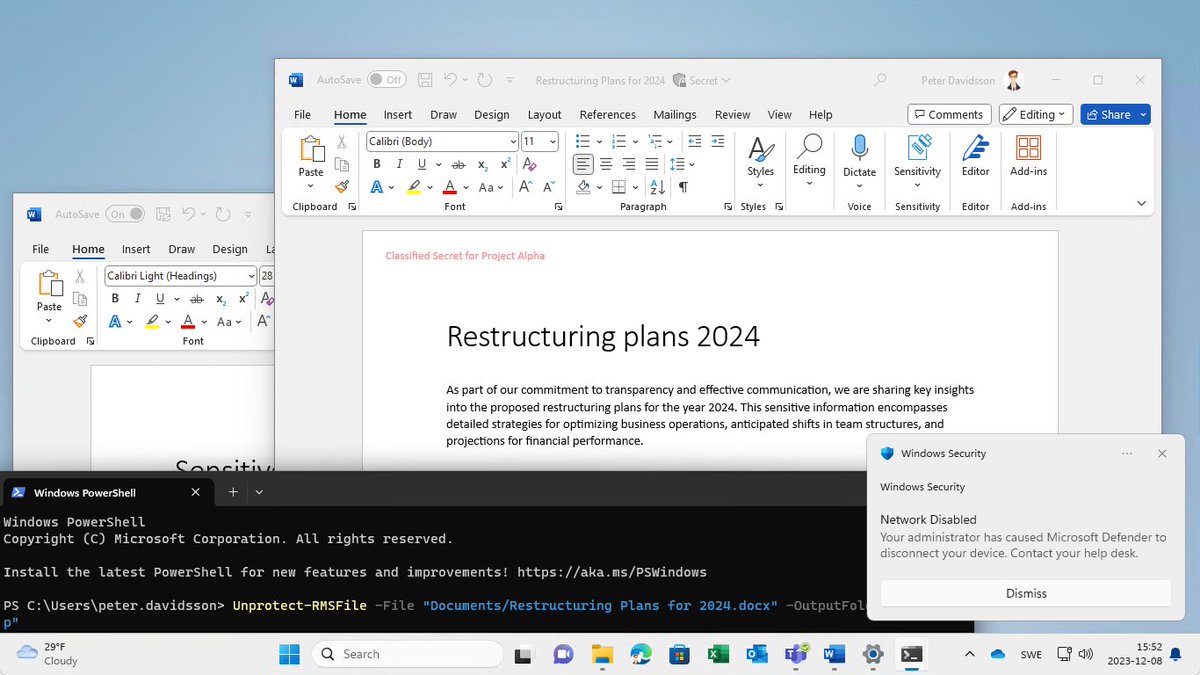
Task: Open Excel from taskbar
Action: [718, 654]
